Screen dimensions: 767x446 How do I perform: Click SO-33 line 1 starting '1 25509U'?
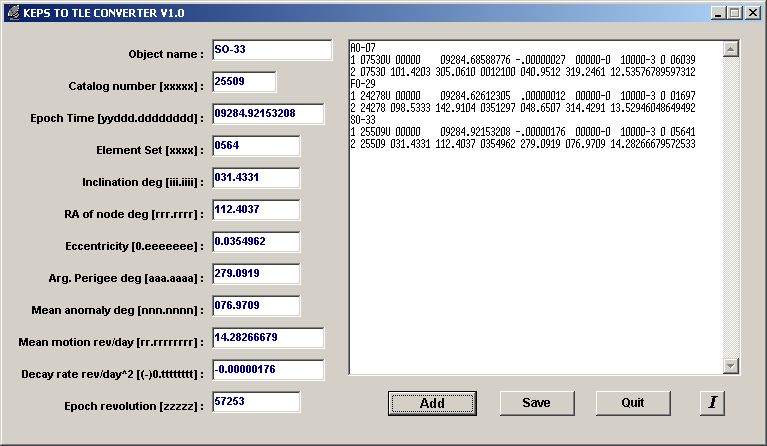tap(522, 132)
